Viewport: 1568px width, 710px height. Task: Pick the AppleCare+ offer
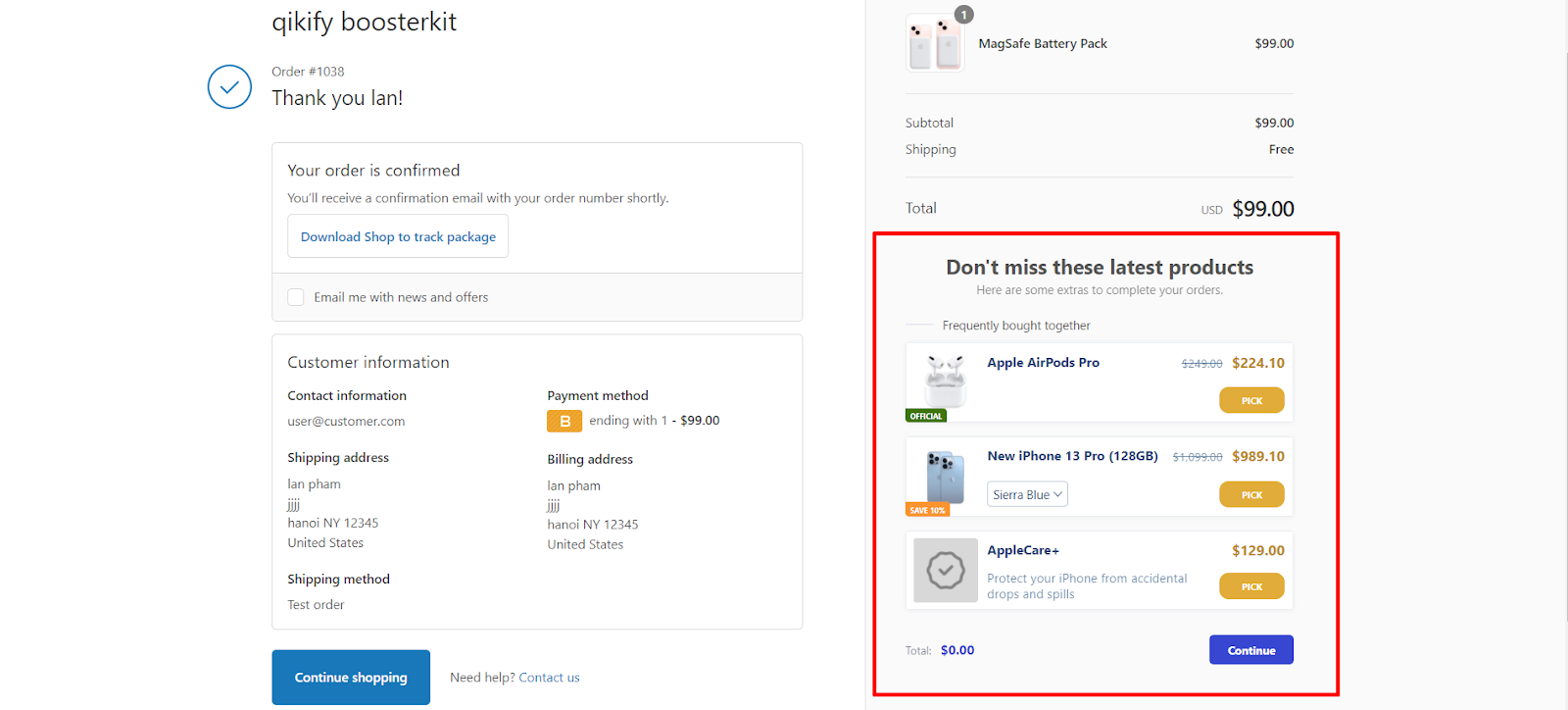point(1251,586)
